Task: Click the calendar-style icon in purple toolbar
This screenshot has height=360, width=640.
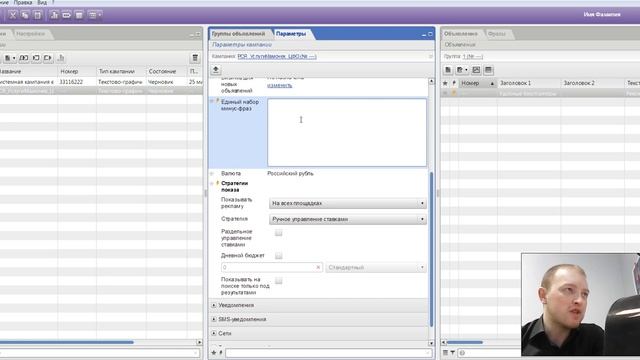Action: pos(79,15)
